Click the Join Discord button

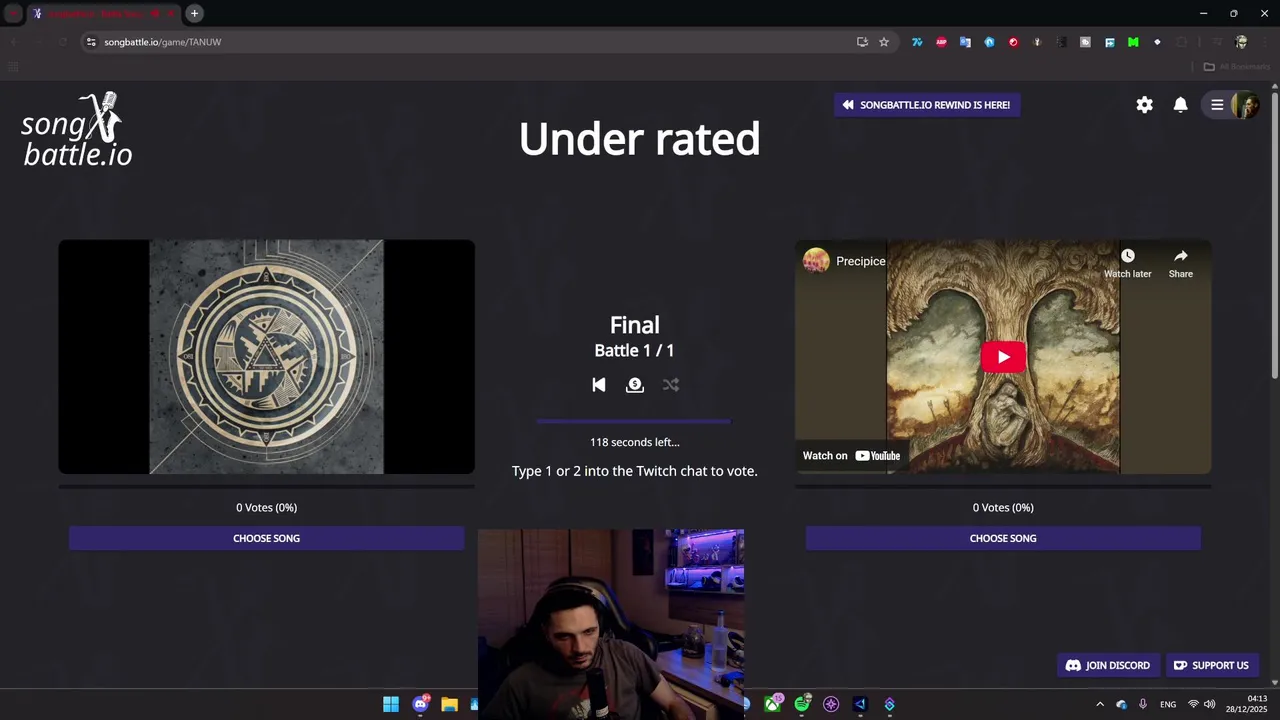(x=1108, y=666)
